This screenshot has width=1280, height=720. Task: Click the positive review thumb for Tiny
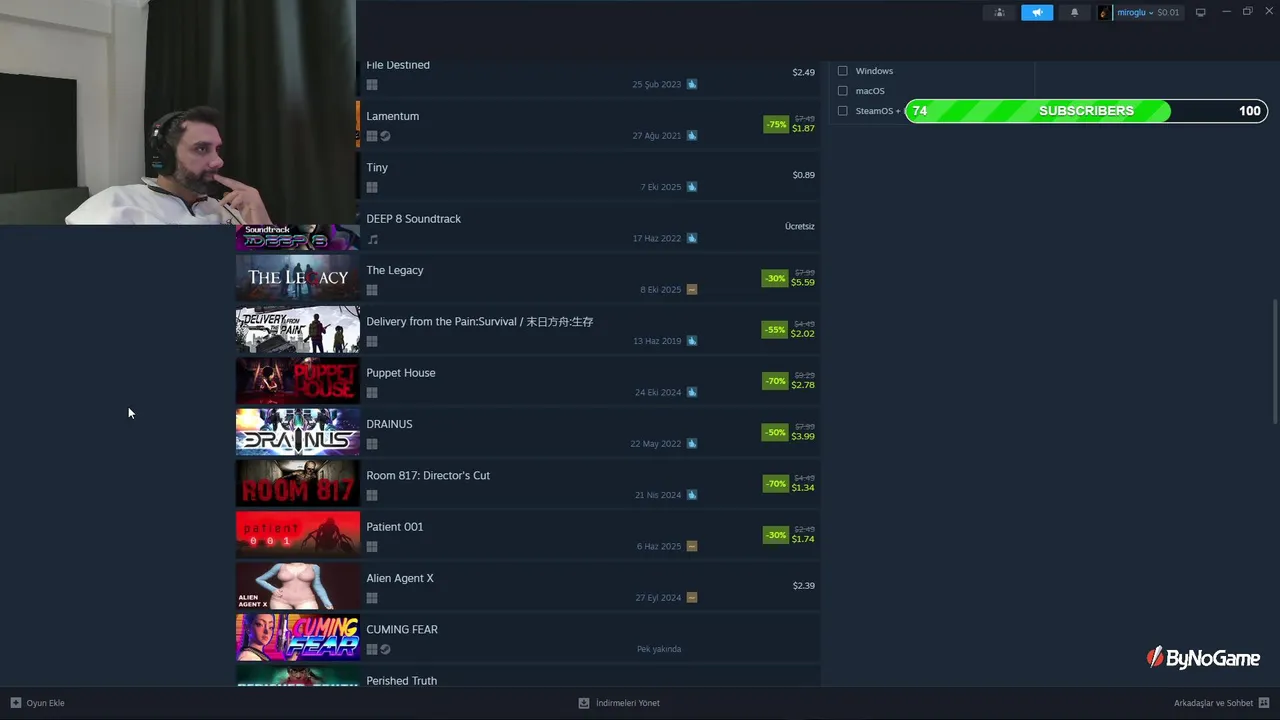692,187
